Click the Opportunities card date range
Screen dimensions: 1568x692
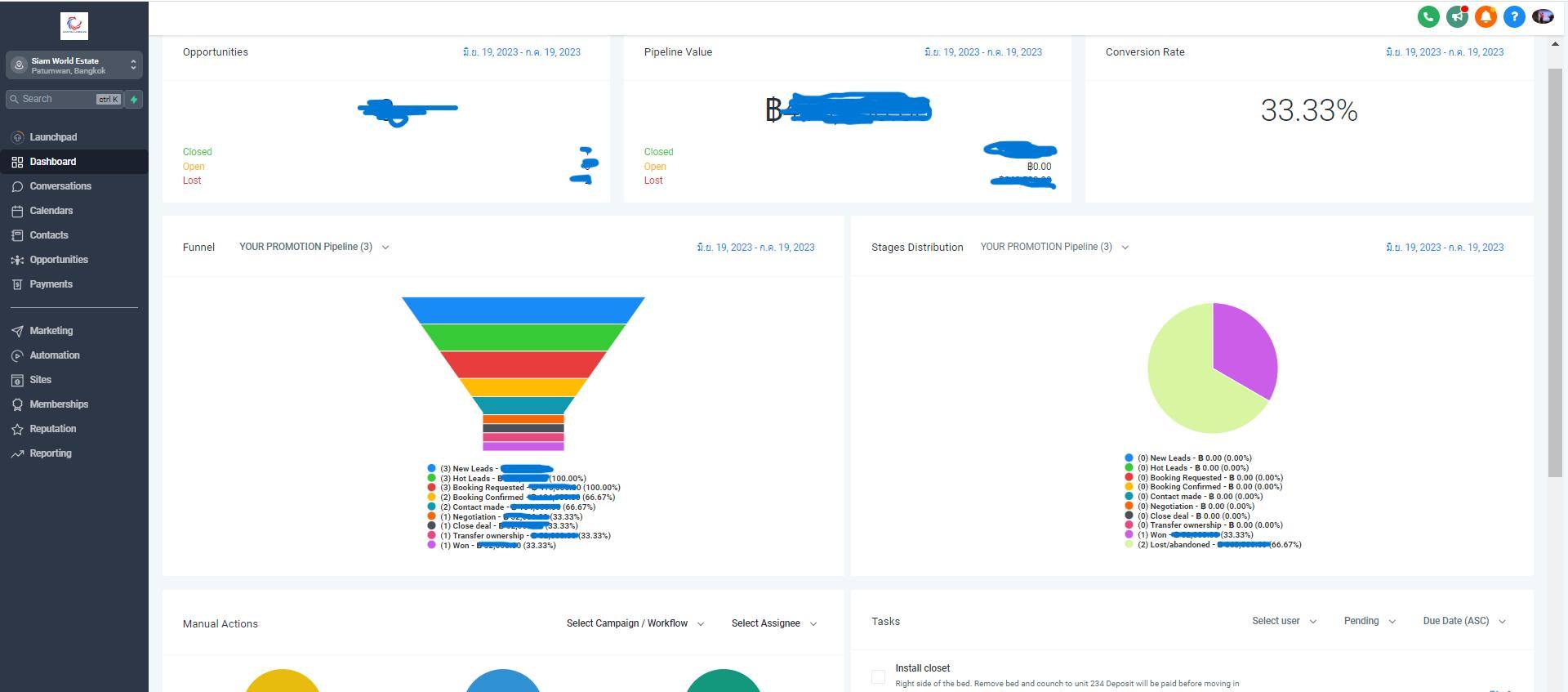click(521, 52)
